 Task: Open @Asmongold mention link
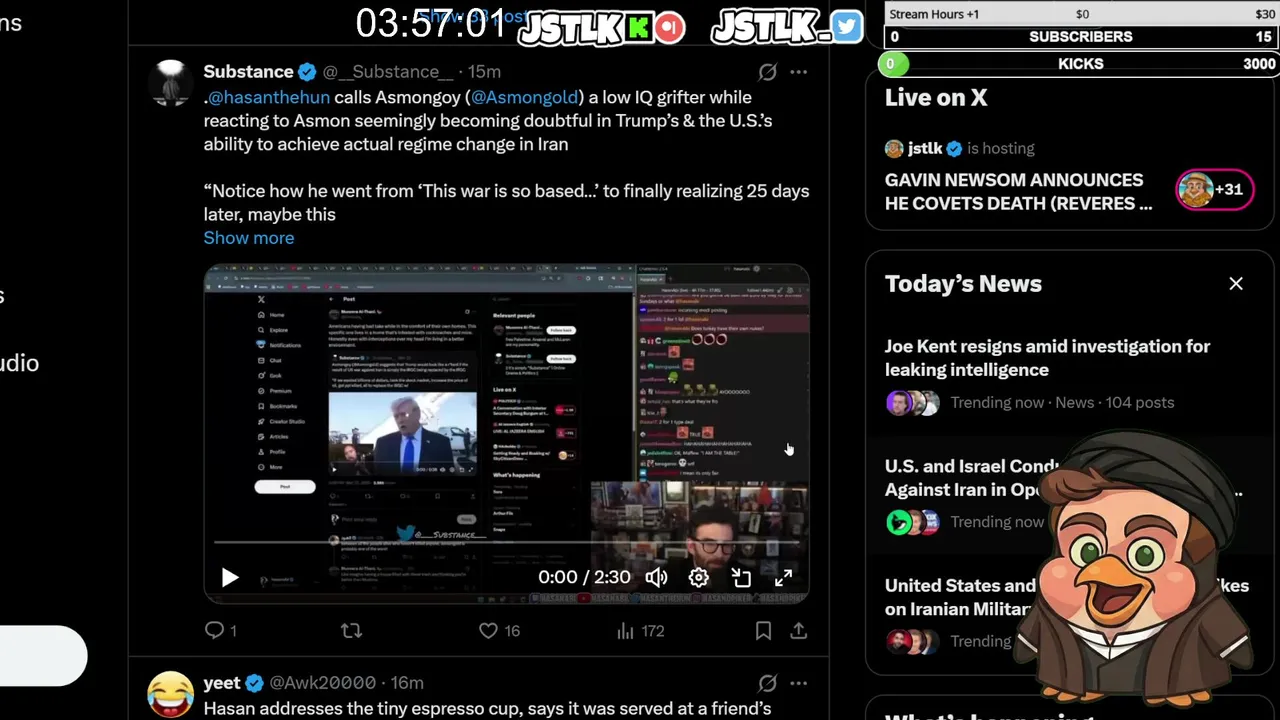coord(525,97)
